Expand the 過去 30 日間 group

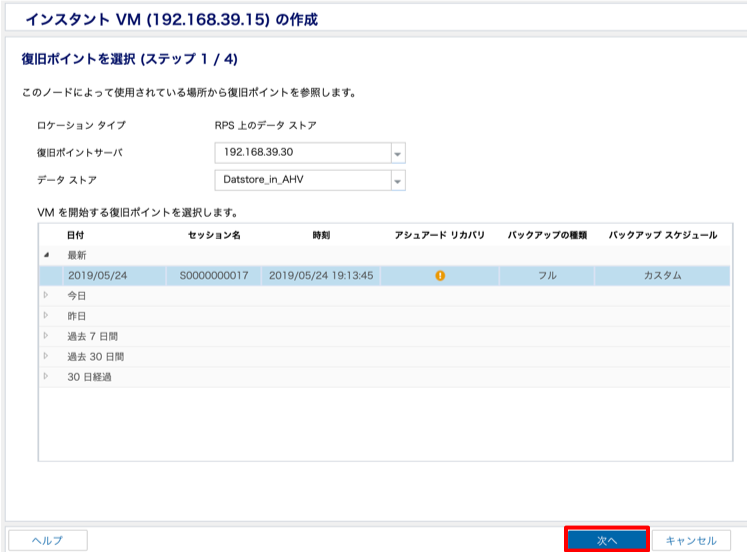[x=46, y=356]
